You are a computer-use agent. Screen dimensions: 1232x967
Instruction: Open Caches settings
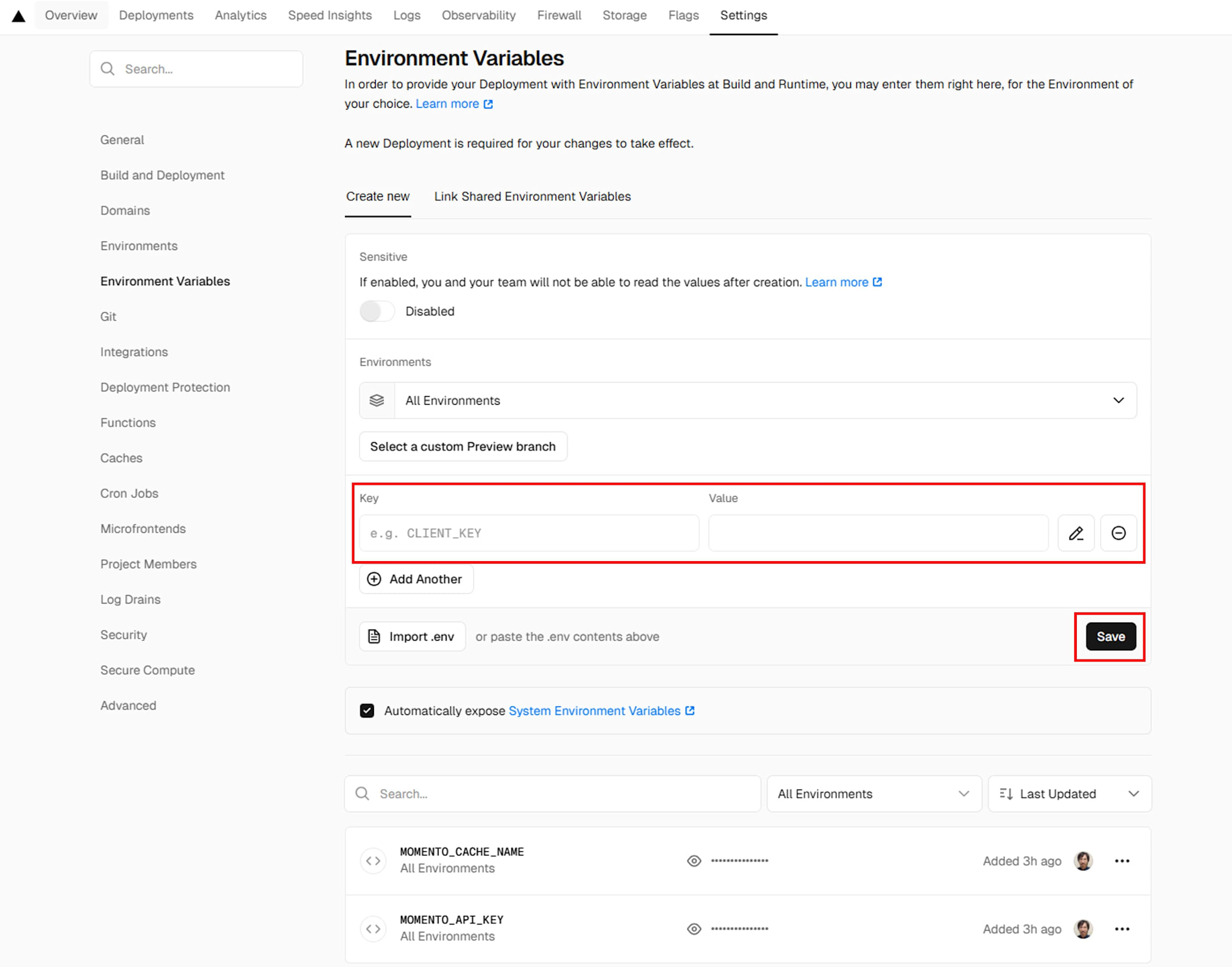[x=121, y=458]
